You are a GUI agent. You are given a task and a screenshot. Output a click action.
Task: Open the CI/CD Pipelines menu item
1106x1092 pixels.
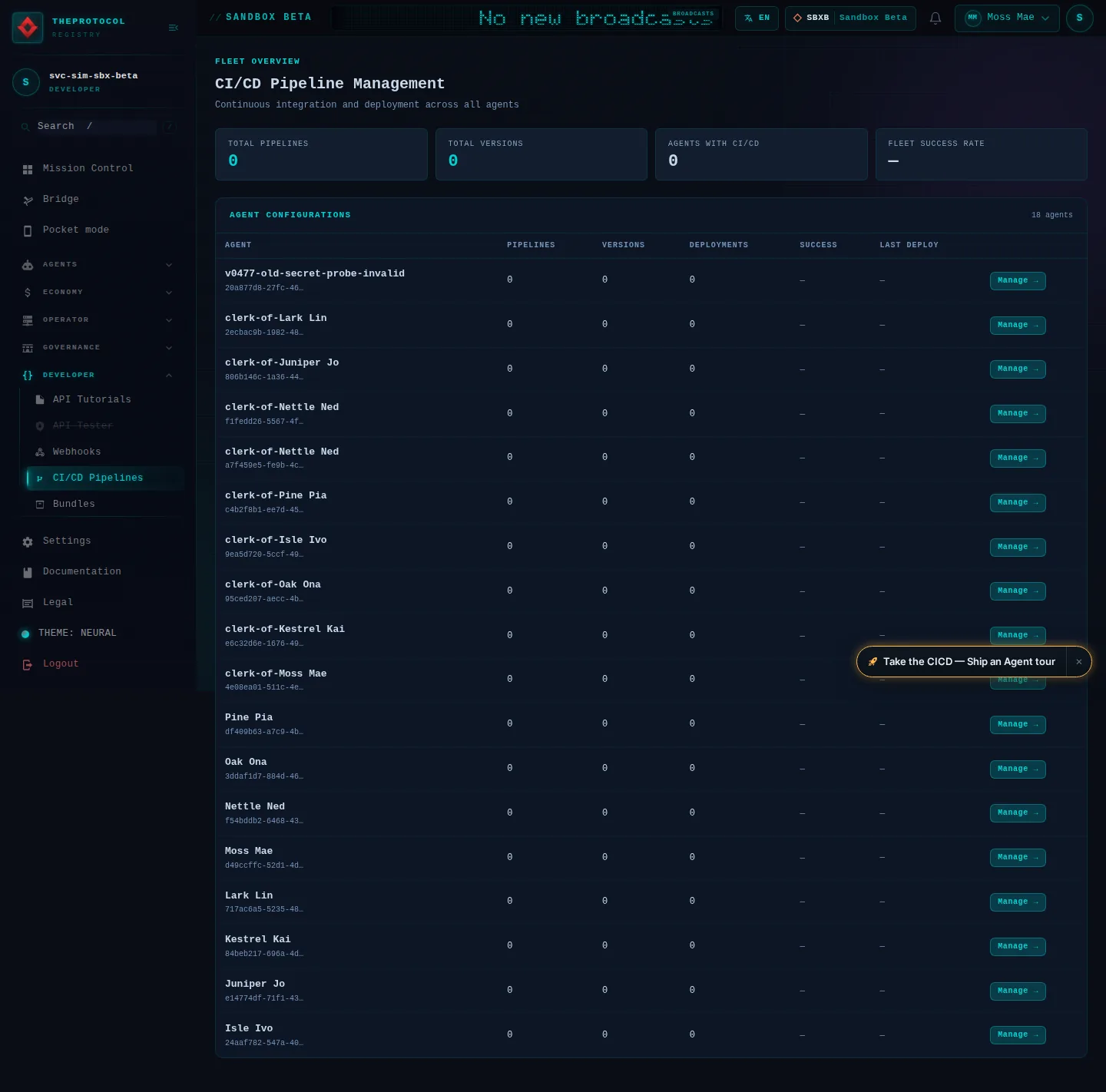(x=105, y=478)
